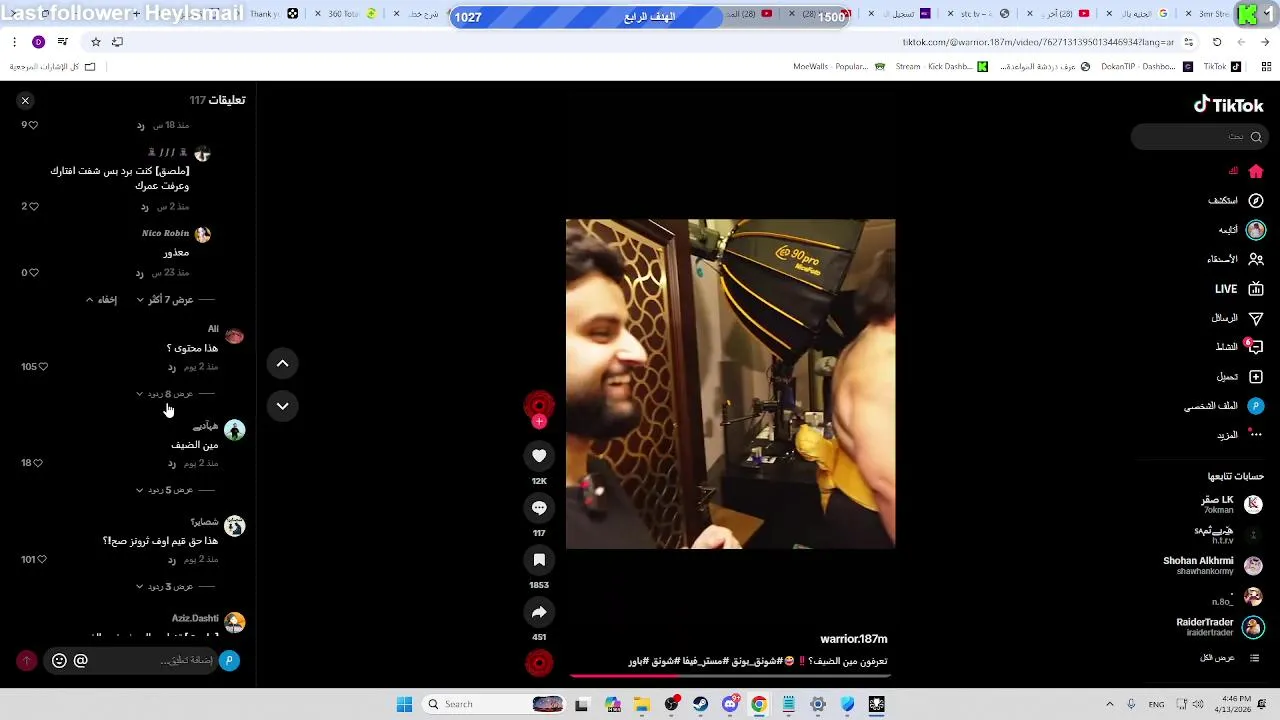
Task: Go to the For You home icon
Action: [1256, 171]
